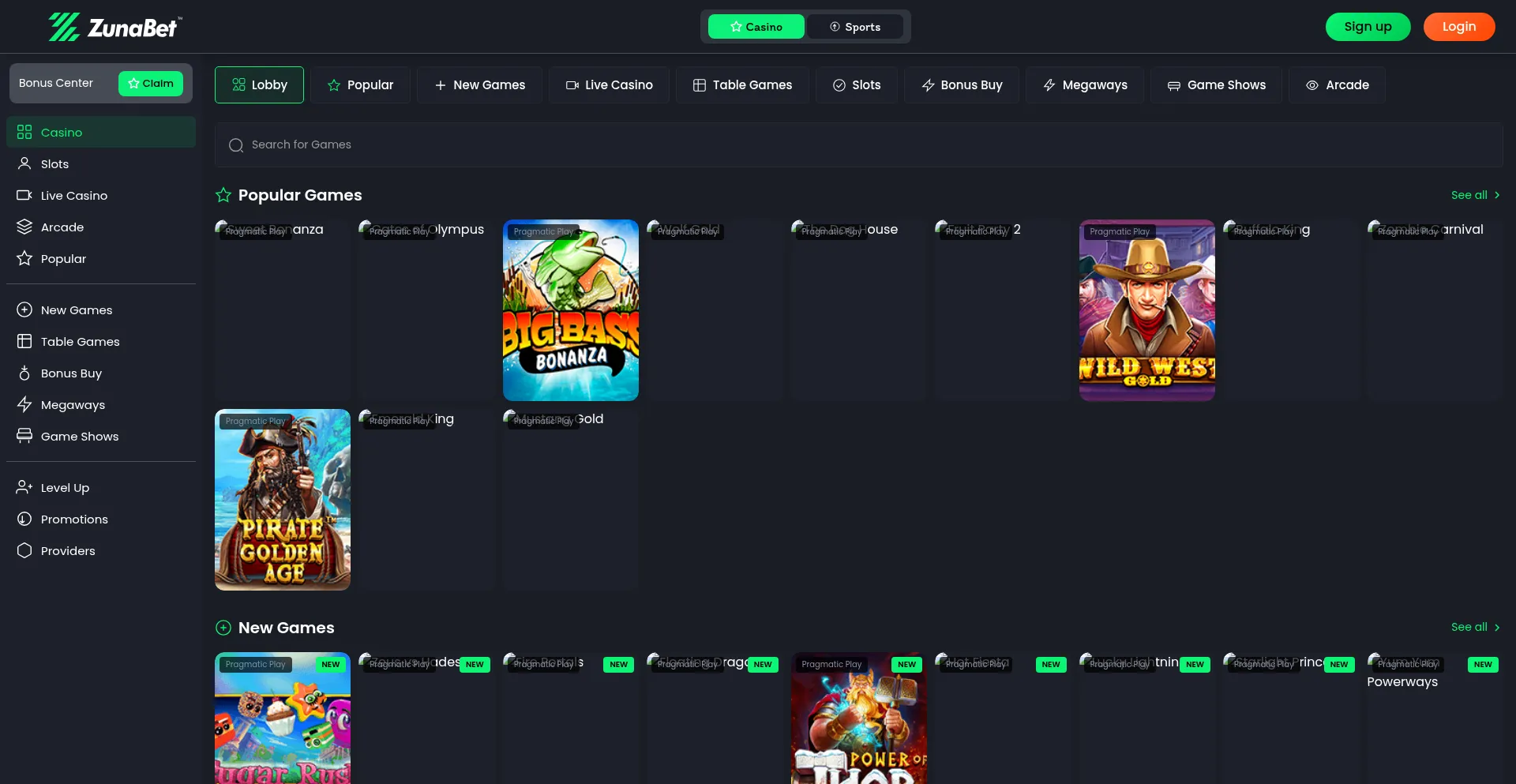Click Casino text in the sidebar
This screenshot has width=1516, height=784.
62,133
